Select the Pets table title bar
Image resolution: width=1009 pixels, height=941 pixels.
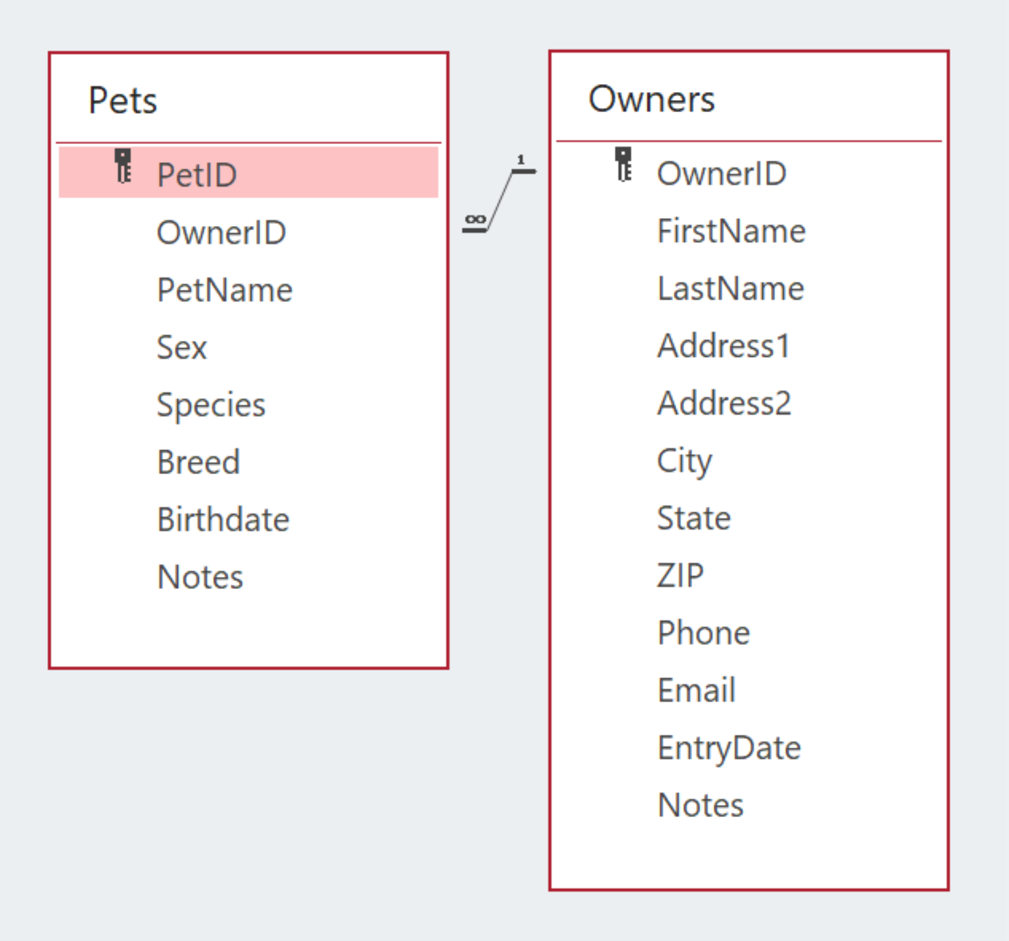point(248,100)
